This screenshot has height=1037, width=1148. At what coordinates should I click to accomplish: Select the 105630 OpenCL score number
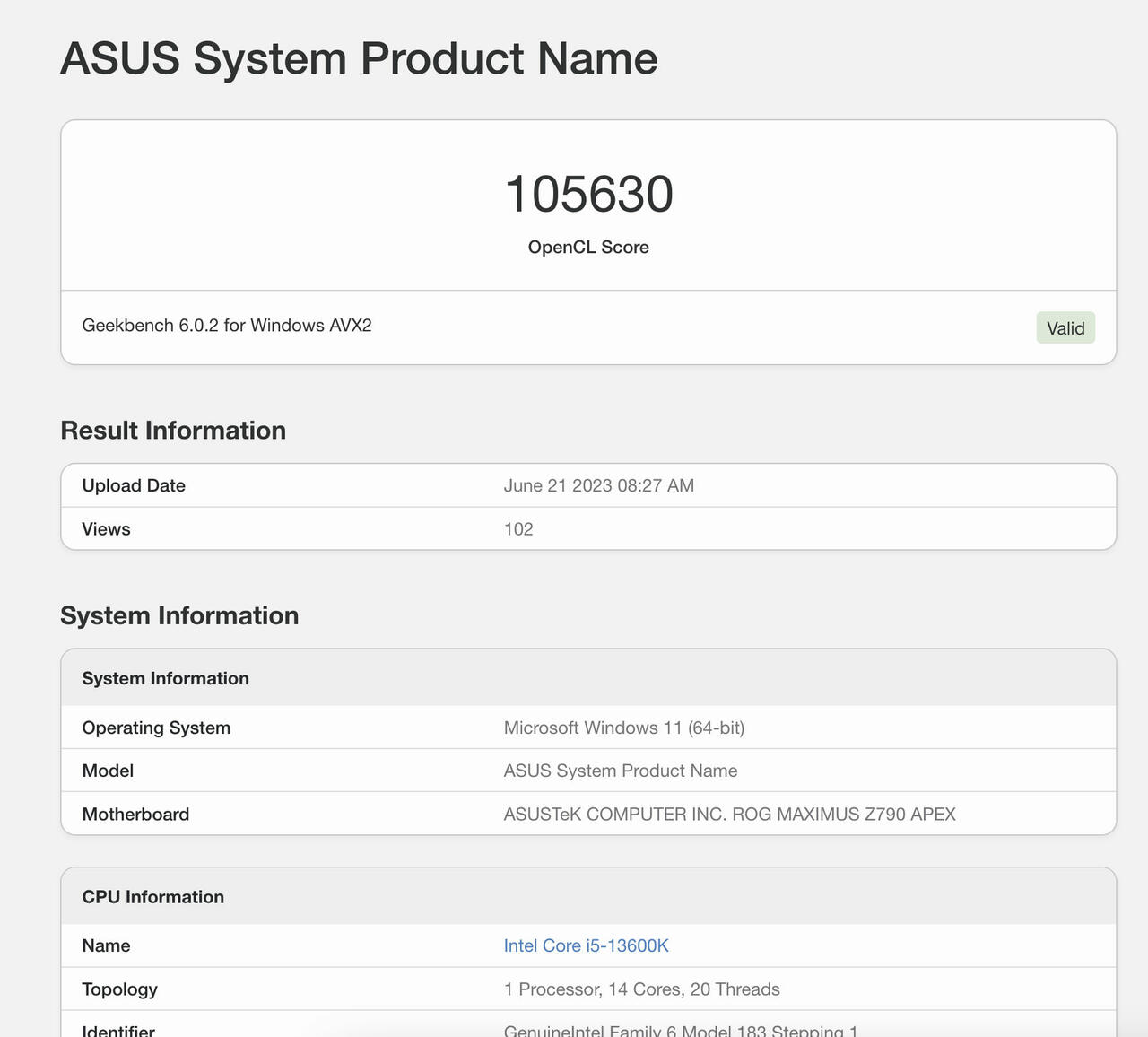[x=588, y=194]
